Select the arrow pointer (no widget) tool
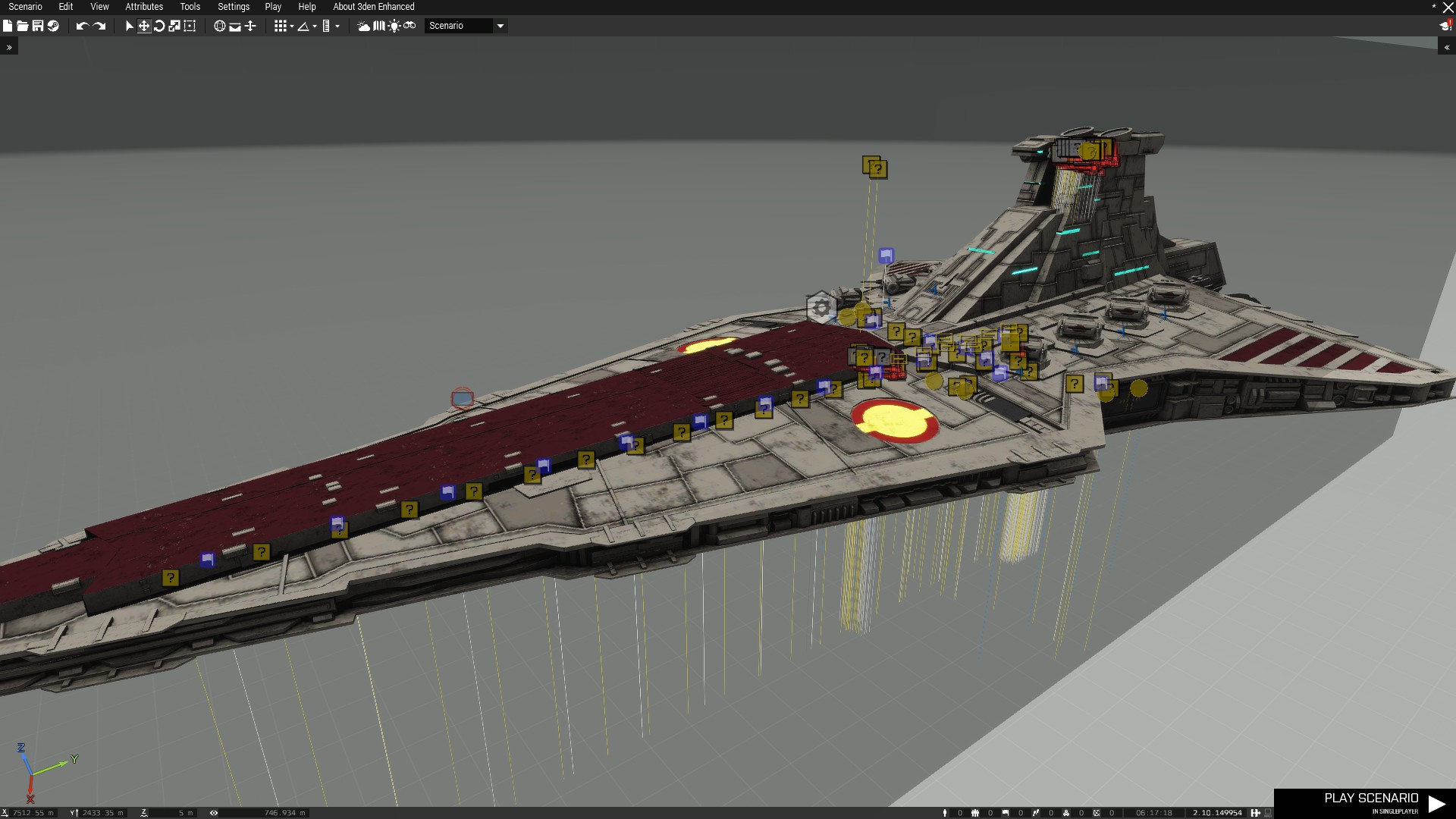This screenshot has width=1456, height=819. pyautogui.click(x=129, y=26)
